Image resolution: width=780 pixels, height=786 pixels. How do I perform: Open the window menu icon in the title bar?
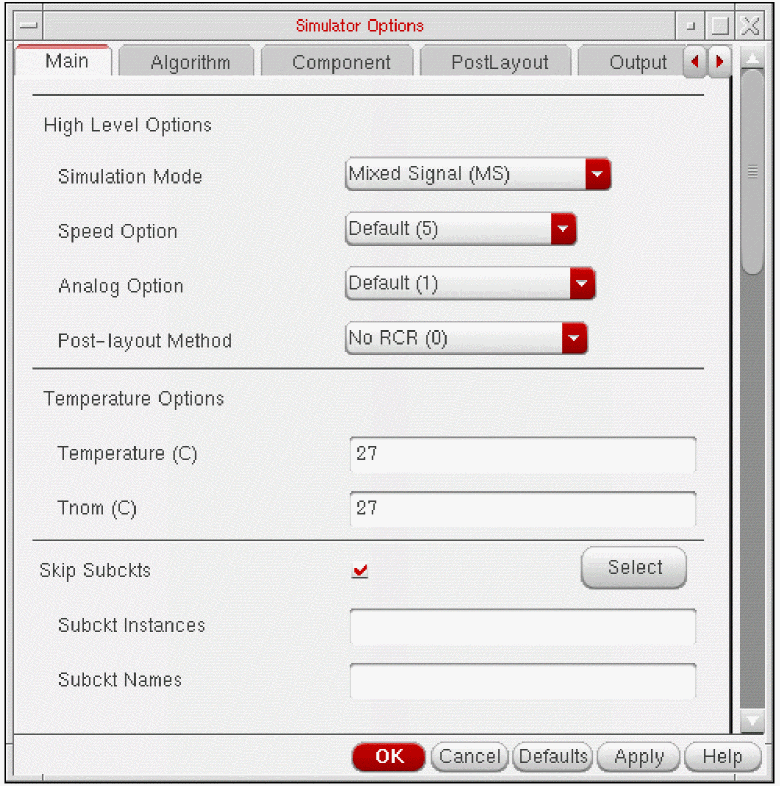pos(28,25)
